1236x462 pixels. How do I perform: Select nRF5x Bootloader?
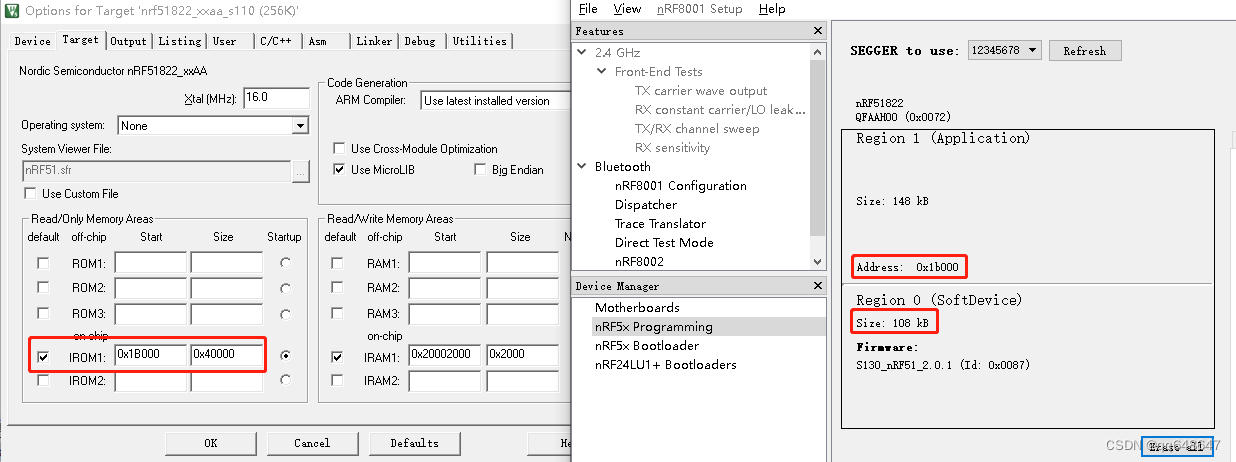coord(646,345)
